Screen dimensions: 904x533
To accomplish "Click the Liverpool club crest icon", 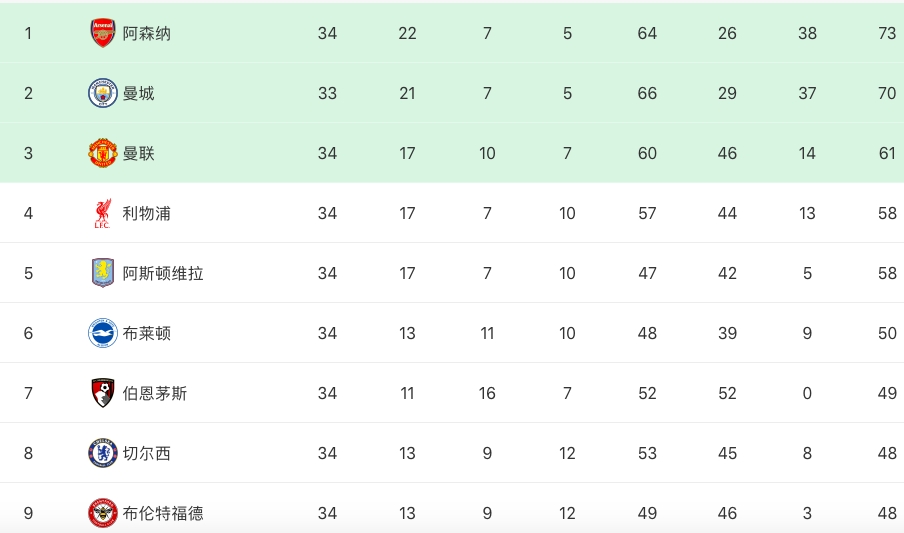I will point(103,213).
